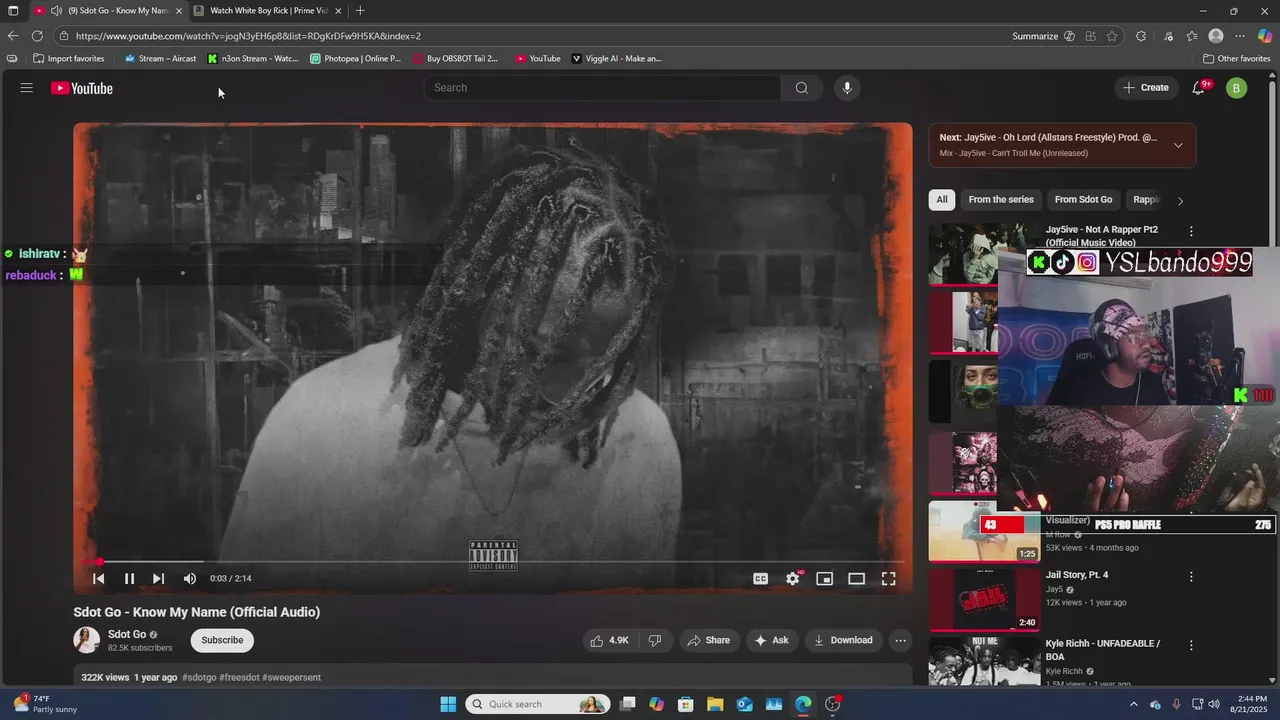
Task: Share the Sdot Go video
Action: point(708,640)
